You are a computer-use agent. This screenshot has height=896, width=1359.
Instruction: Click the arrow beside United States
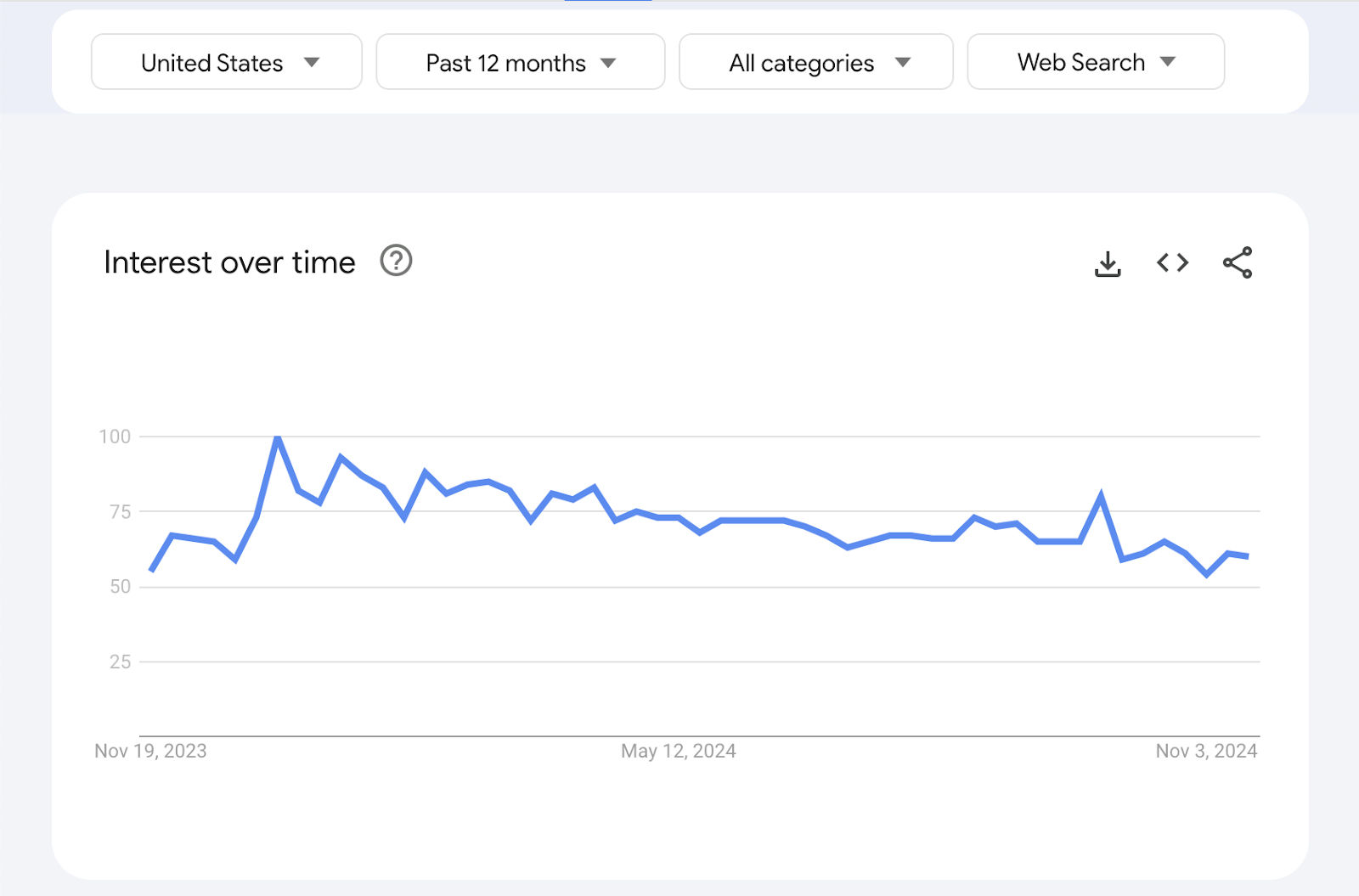pyautogui.click(x=312, y=62)
